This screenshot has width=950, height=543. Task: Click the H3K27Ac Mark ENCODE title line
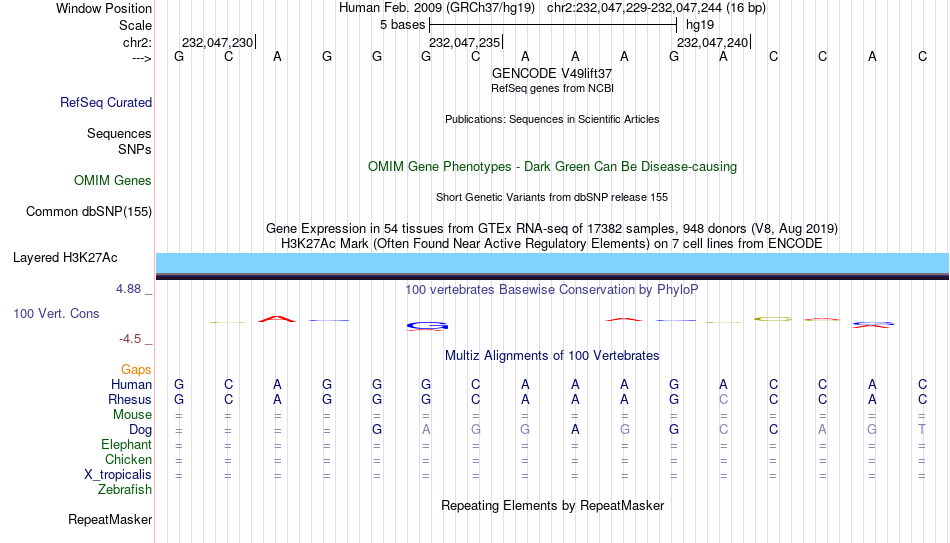(552, 244)
